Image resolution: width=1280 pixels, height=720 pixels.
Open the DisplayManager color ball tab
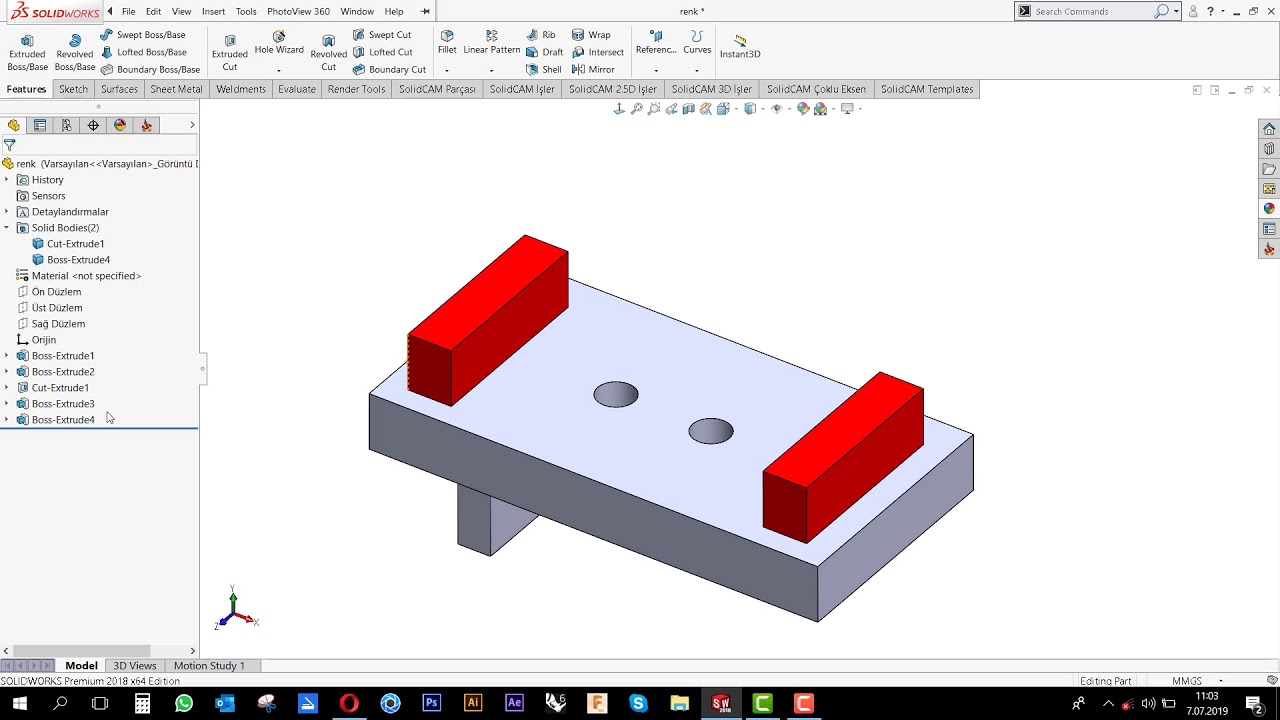coord(120,125)
